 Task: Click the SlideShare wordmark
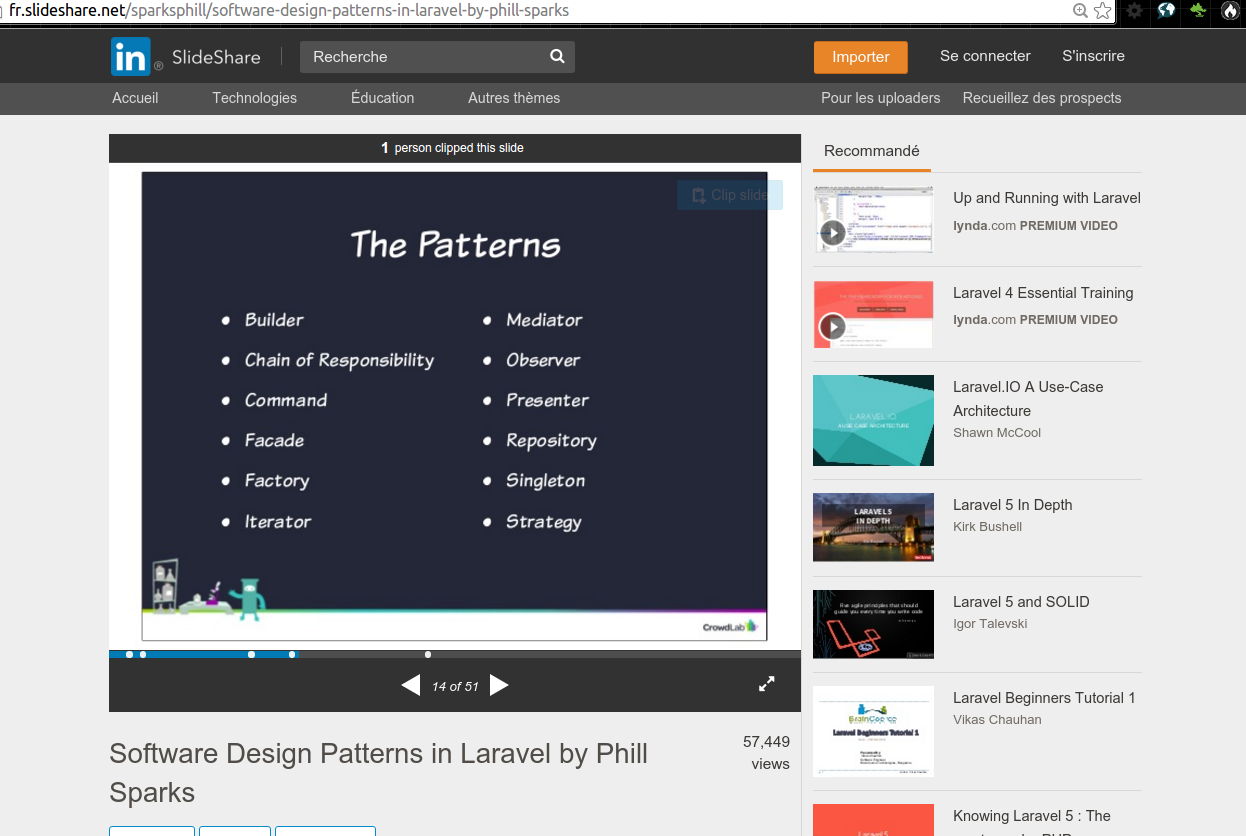point(216,57)
